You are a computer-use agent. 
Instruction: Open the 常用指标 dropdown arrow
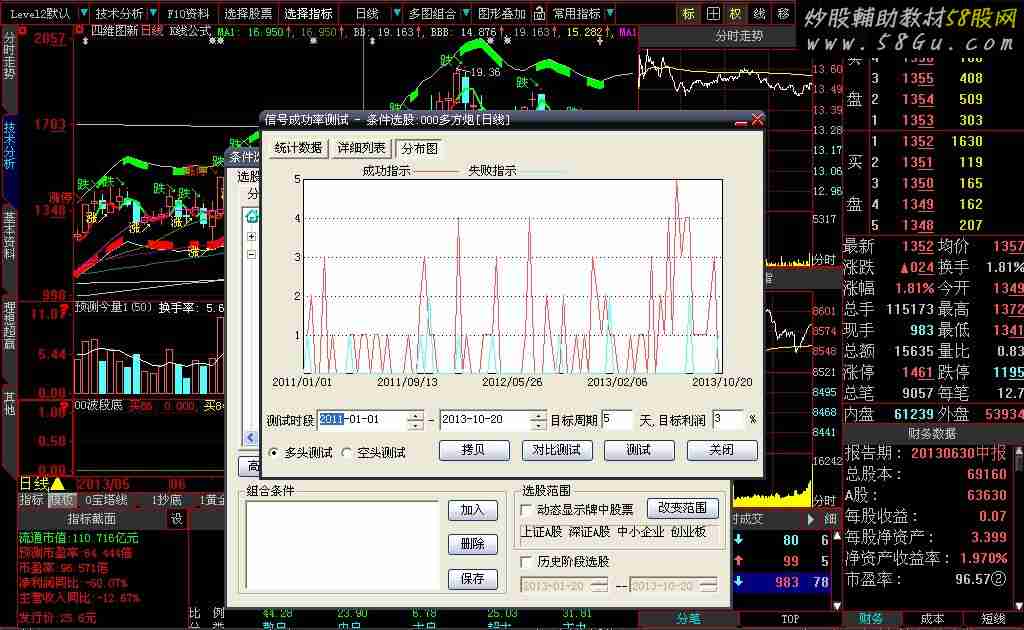click(x=609, y=13)
